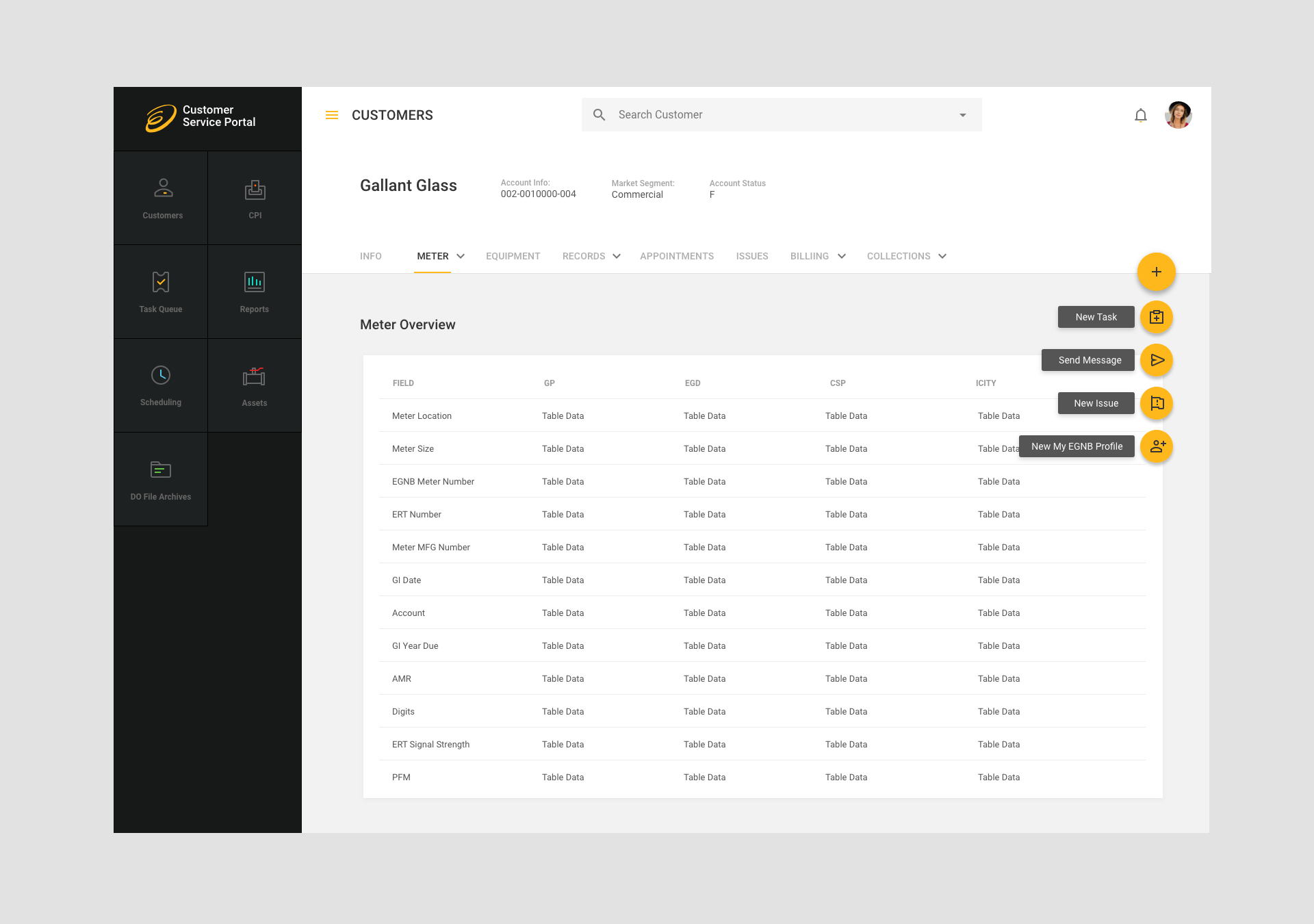The height and width of the screenshot is (924, 1314).
Task: Open the BILLIING tab label
Action: 810,256
